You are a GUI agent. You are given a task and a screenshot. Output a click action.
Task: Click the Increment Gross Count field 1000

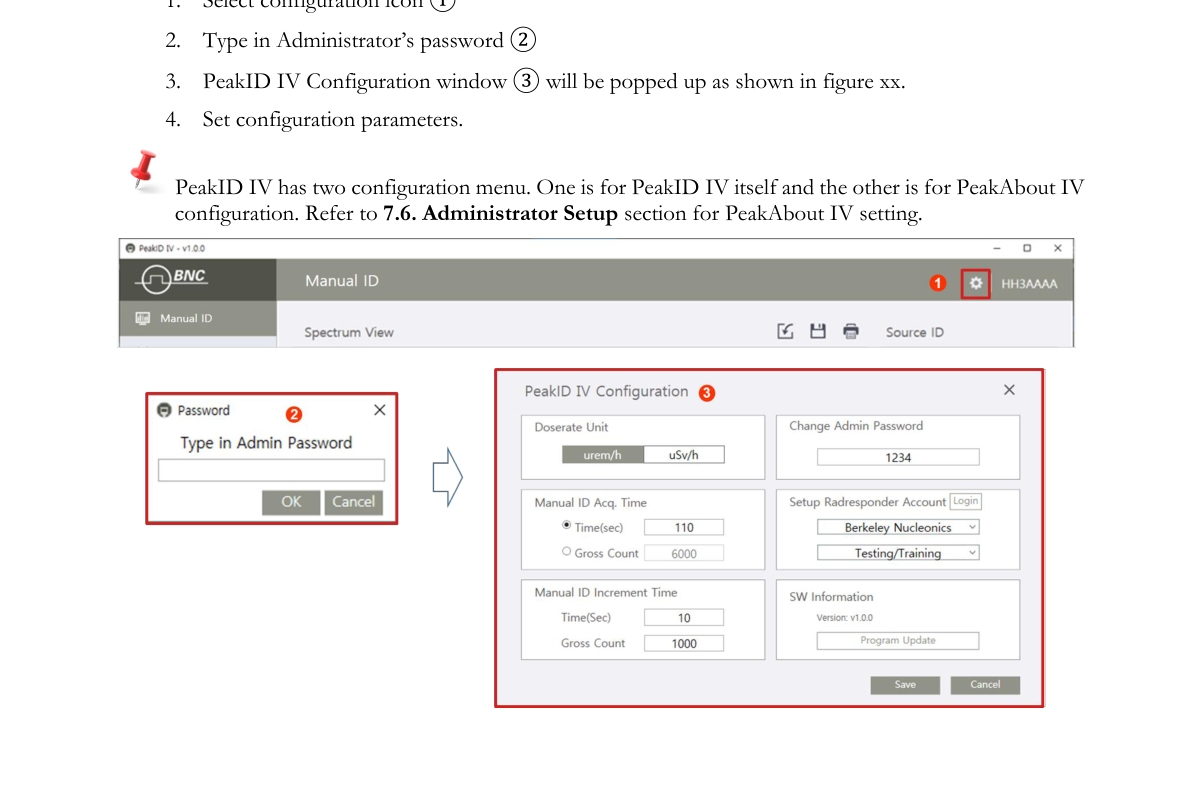(684, 643)
